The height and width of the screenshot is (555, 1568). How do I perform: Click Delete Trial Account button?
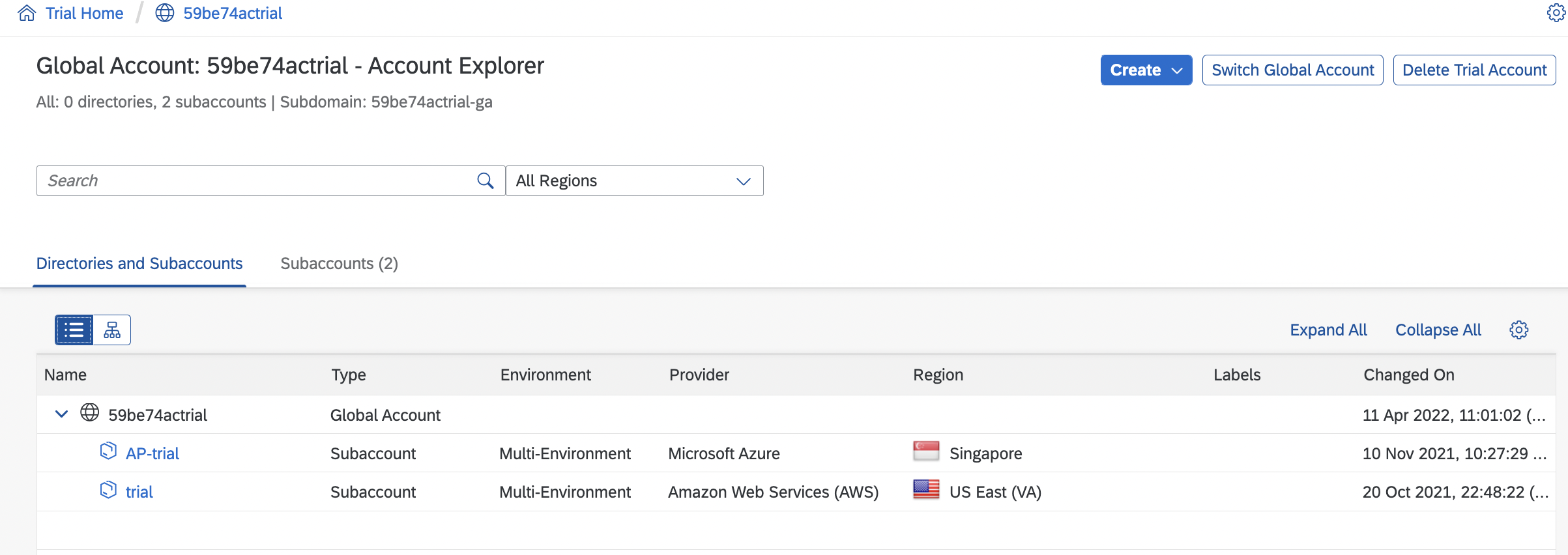(x=1474, y=70)
